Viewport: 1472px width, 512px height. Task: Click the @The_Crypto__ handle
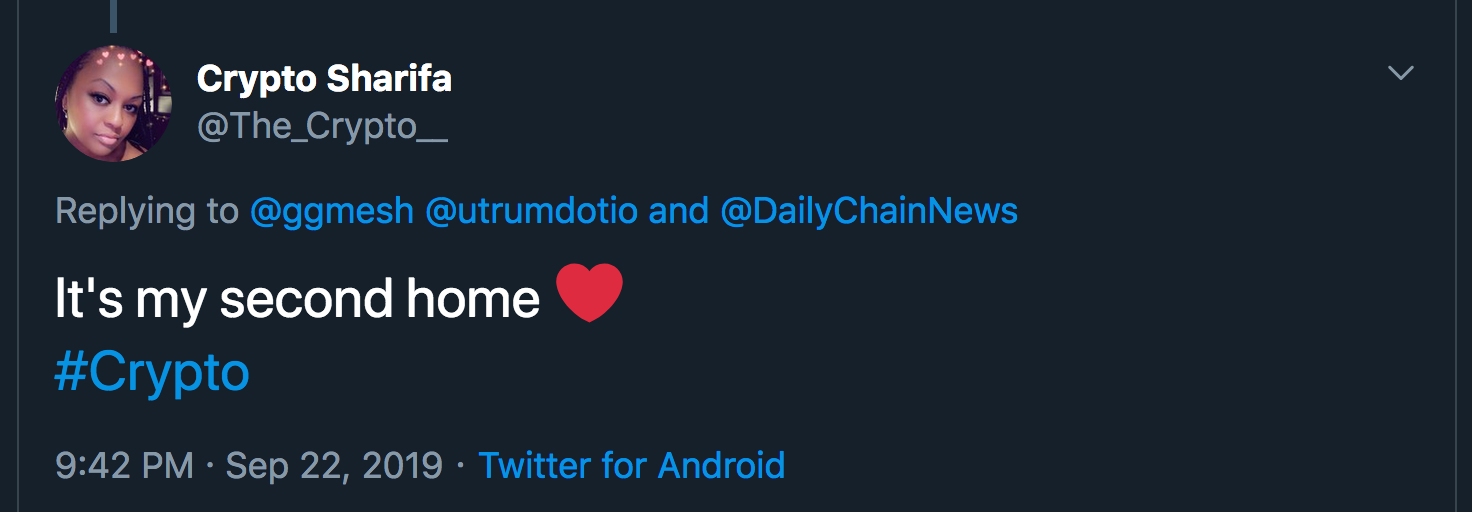click(322, 127)
